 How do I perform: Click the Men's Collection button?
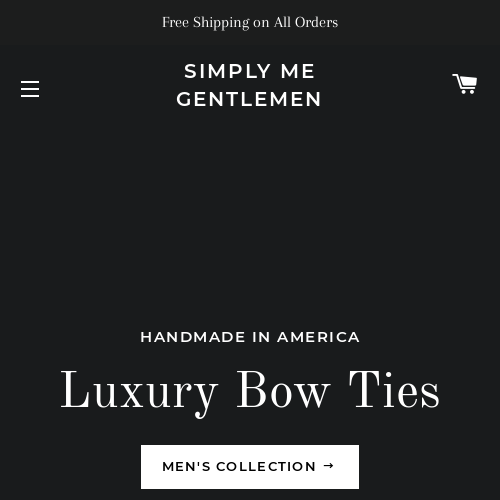[x=250, y=467]
